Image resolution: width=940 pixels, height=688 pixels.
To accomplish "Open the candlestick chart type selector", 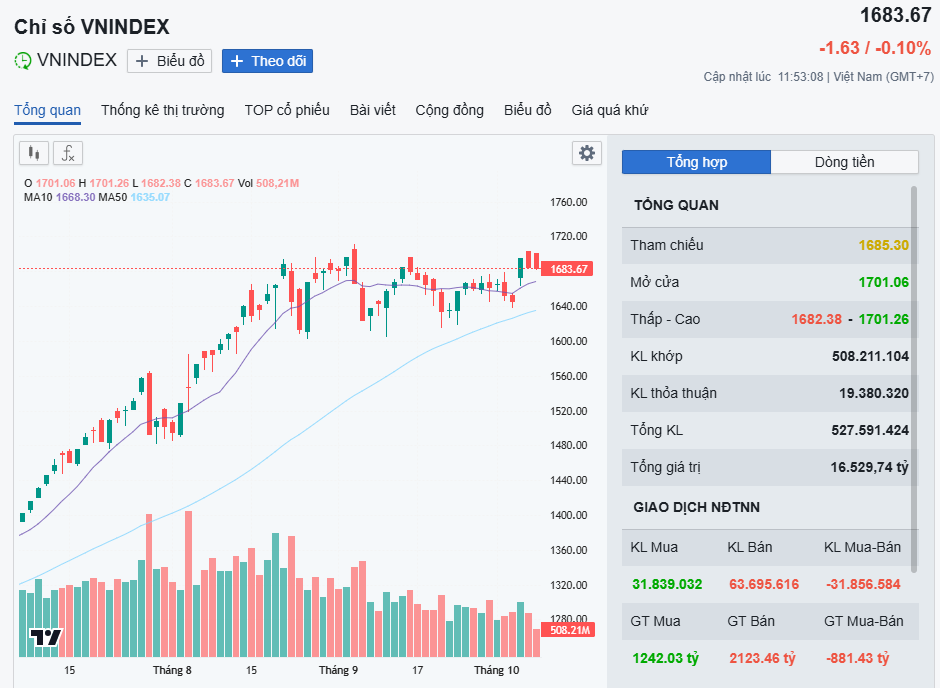I will point(34,153).
